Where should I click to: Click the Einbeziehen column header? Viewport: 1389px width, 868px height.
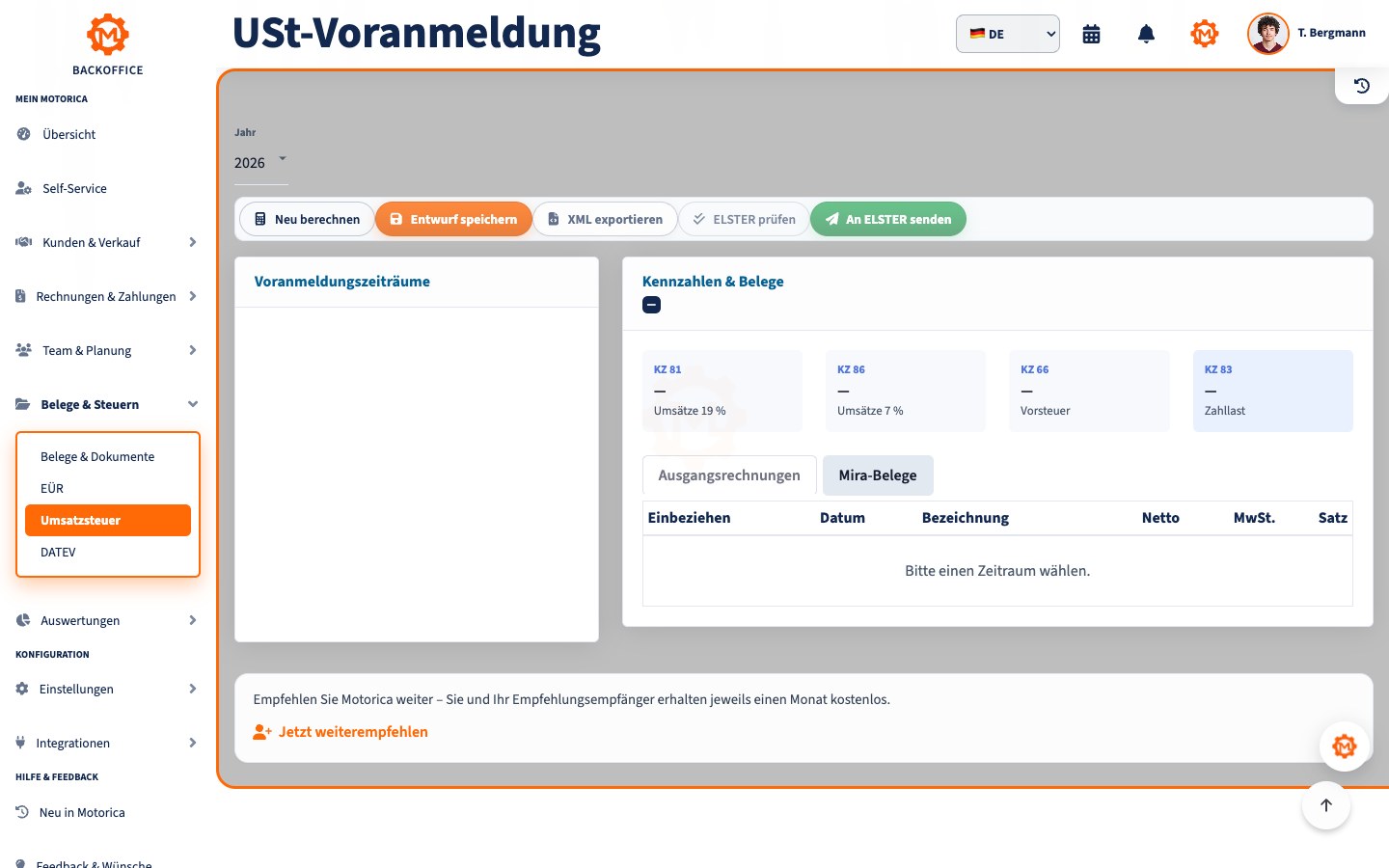click(x=689, y=518)
